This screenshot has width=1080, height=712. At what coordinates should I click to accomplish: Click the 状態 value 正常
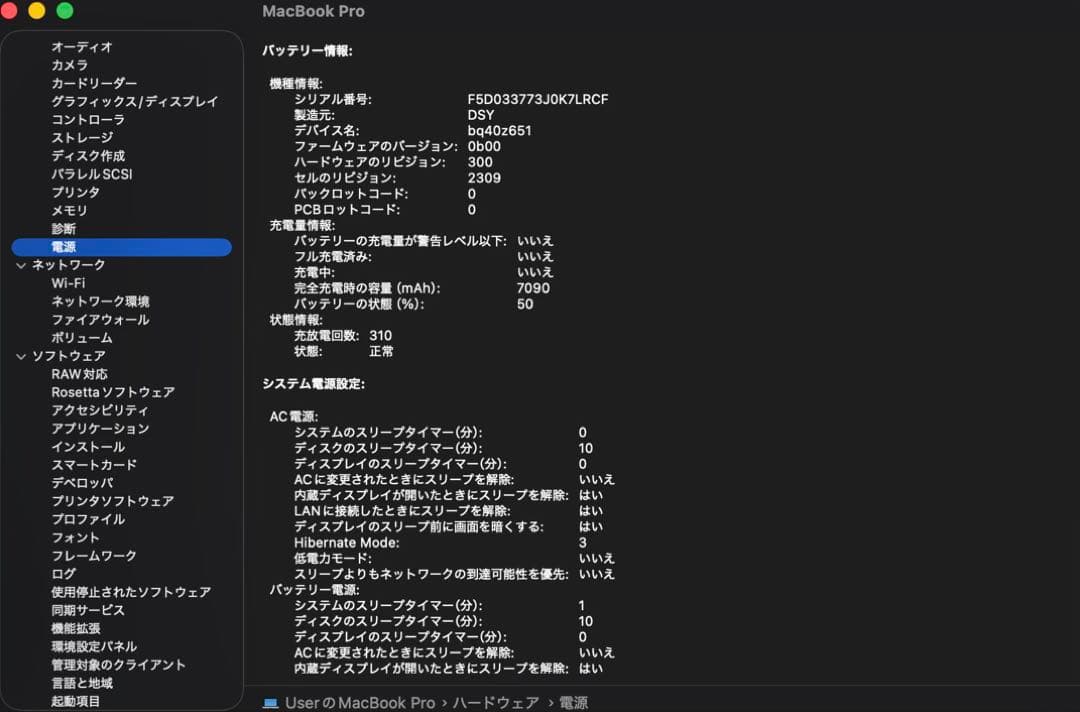[381, 352]
